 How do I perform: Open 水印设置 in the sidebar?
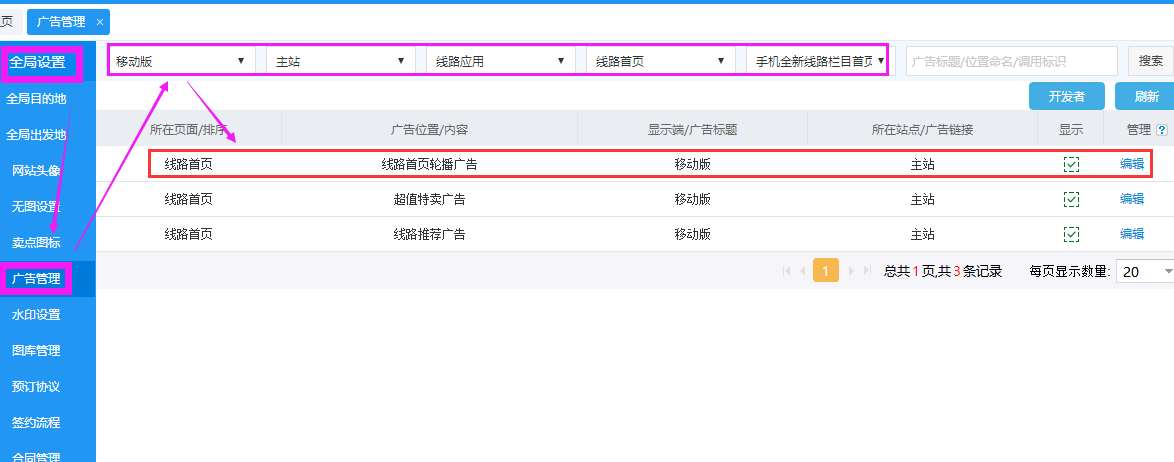tap(36, 315)
